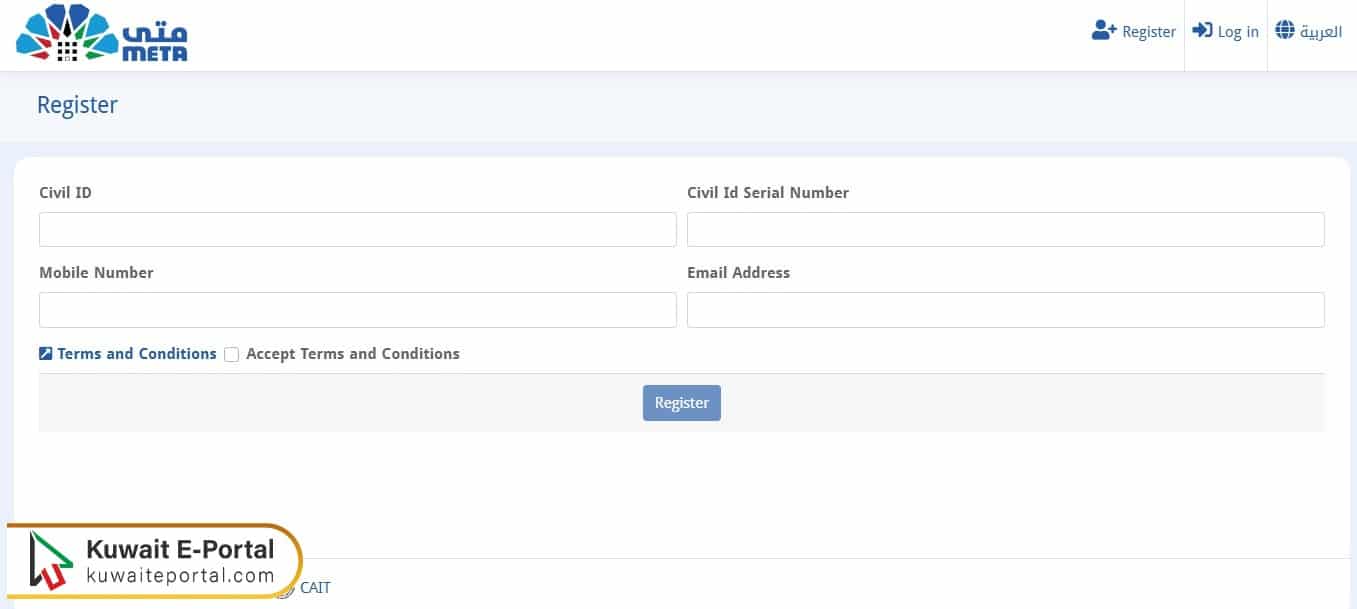Click the colorful emblem in the META logo
Viewport: 1357px width, 609px height.
[x=65, y=32]
